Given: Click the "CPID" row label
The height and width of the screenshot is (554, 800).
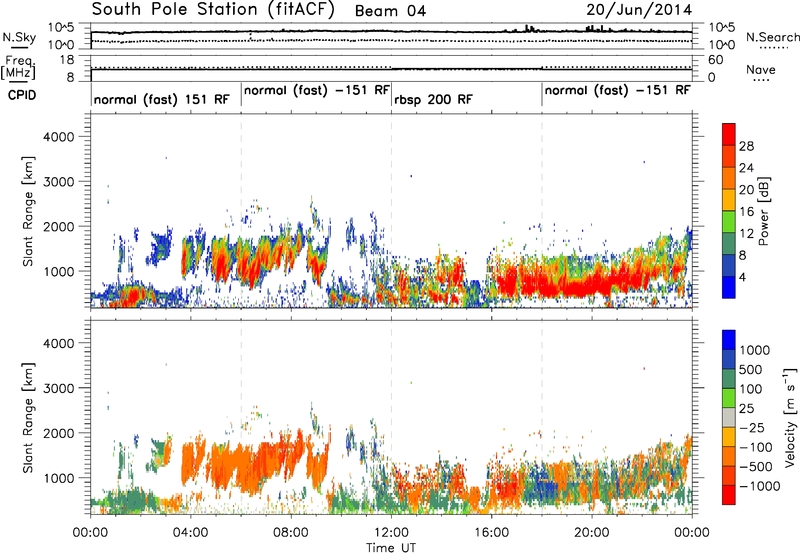Looking at the screenshot, I should click(22, 95).
